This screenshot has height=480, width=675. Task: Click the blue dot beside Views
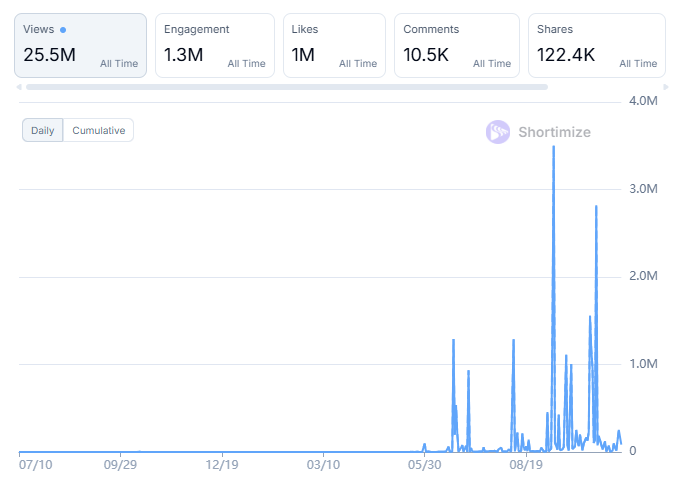[x=63, y=30]
